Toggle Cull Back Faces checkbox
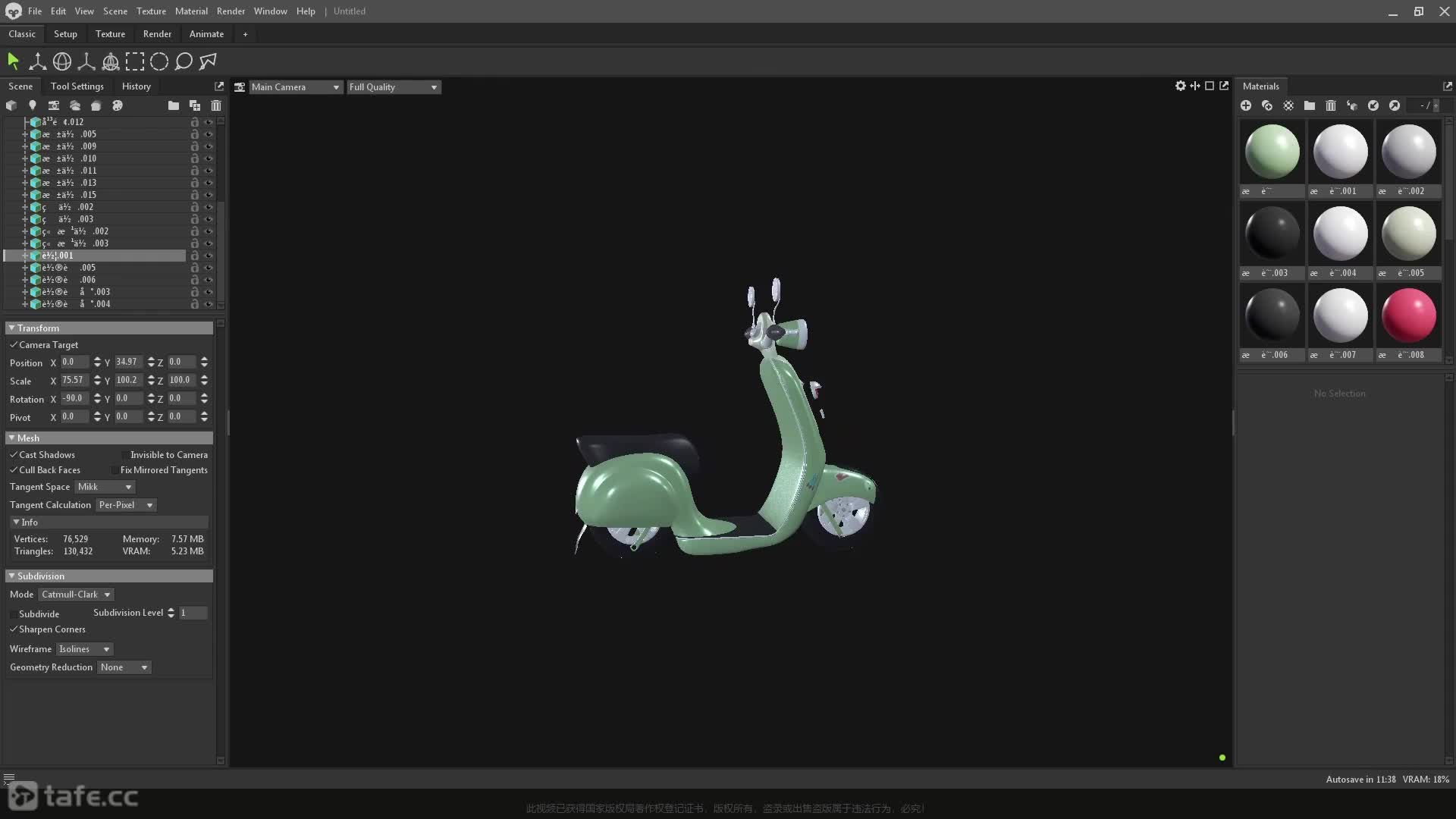The width and height of the screenshot is (1456, 819). (14, 469)
